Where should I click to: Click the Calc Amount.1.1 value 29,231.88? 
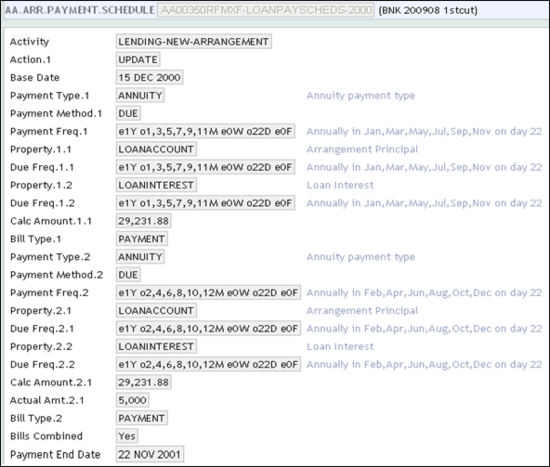[143, 221]
